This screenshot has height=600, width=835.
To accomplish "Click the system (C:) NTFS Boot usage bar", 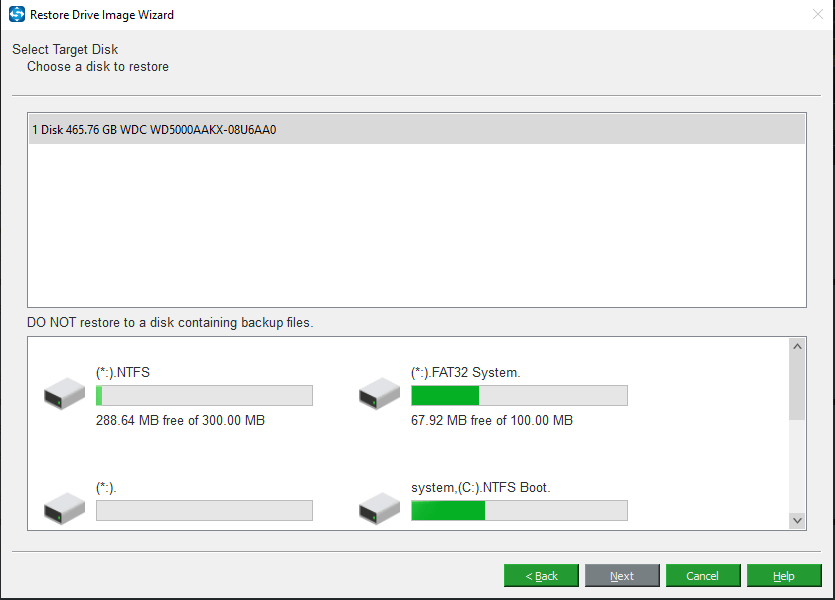I will [520, 511].
